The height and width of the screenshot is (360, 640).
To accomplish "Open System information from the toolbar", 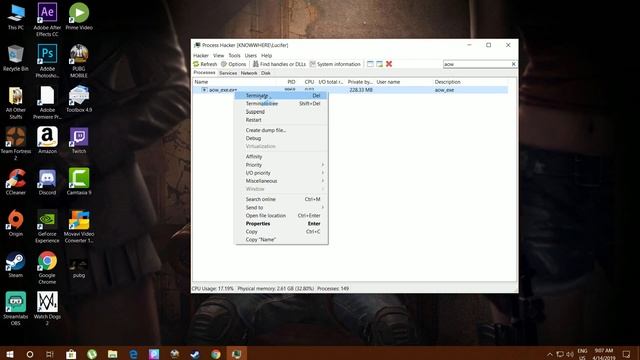I will click(335, 64).
